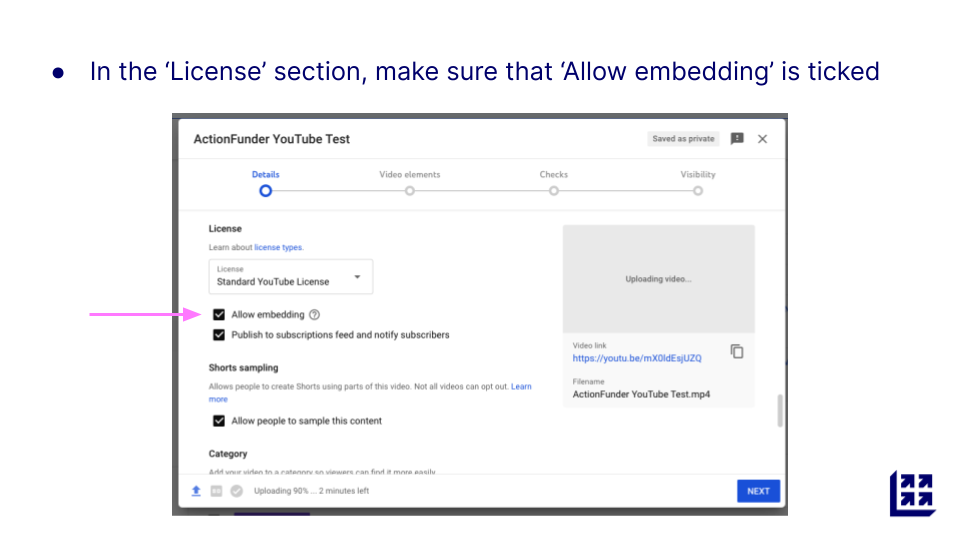Click the SD processing status icon
This screenshot has height=540, width=960.
(x=216, y=491)
